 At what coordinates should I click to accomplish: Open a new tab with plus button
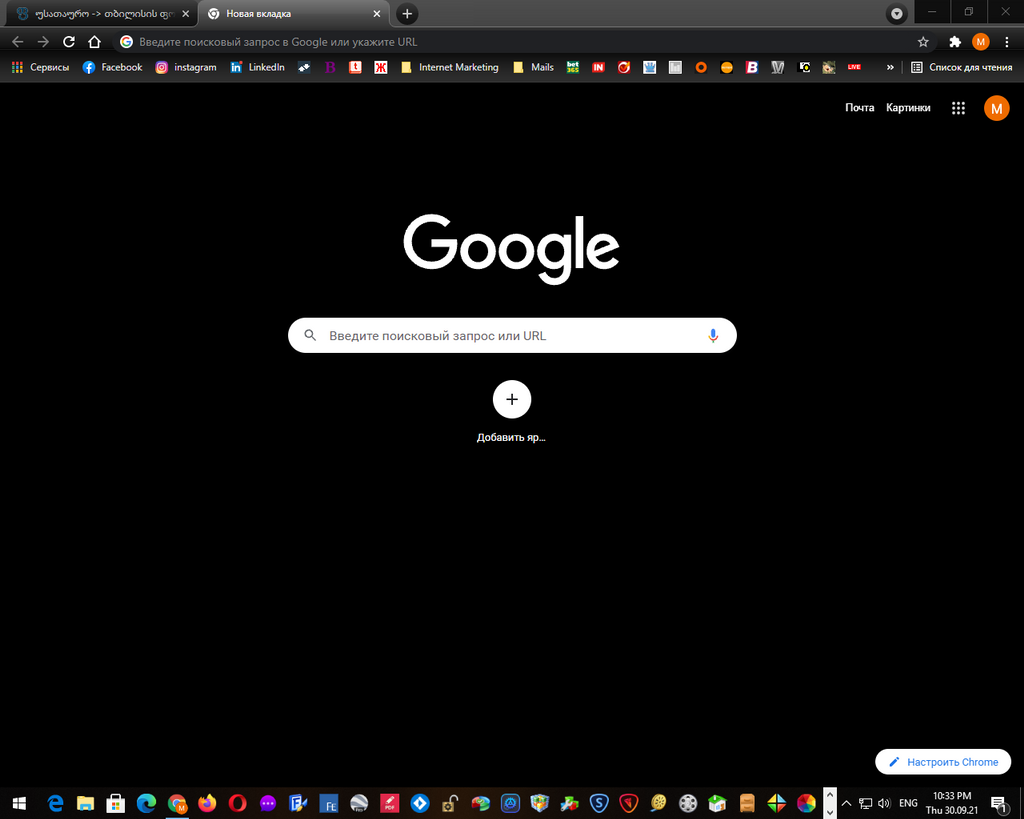tap(407, 14)
